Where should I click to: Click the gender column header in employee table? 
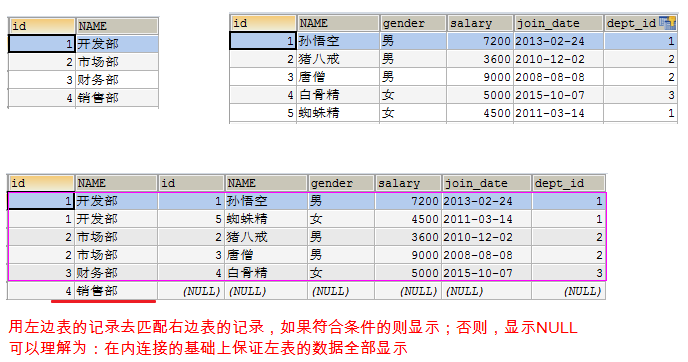tap(412, 23)
